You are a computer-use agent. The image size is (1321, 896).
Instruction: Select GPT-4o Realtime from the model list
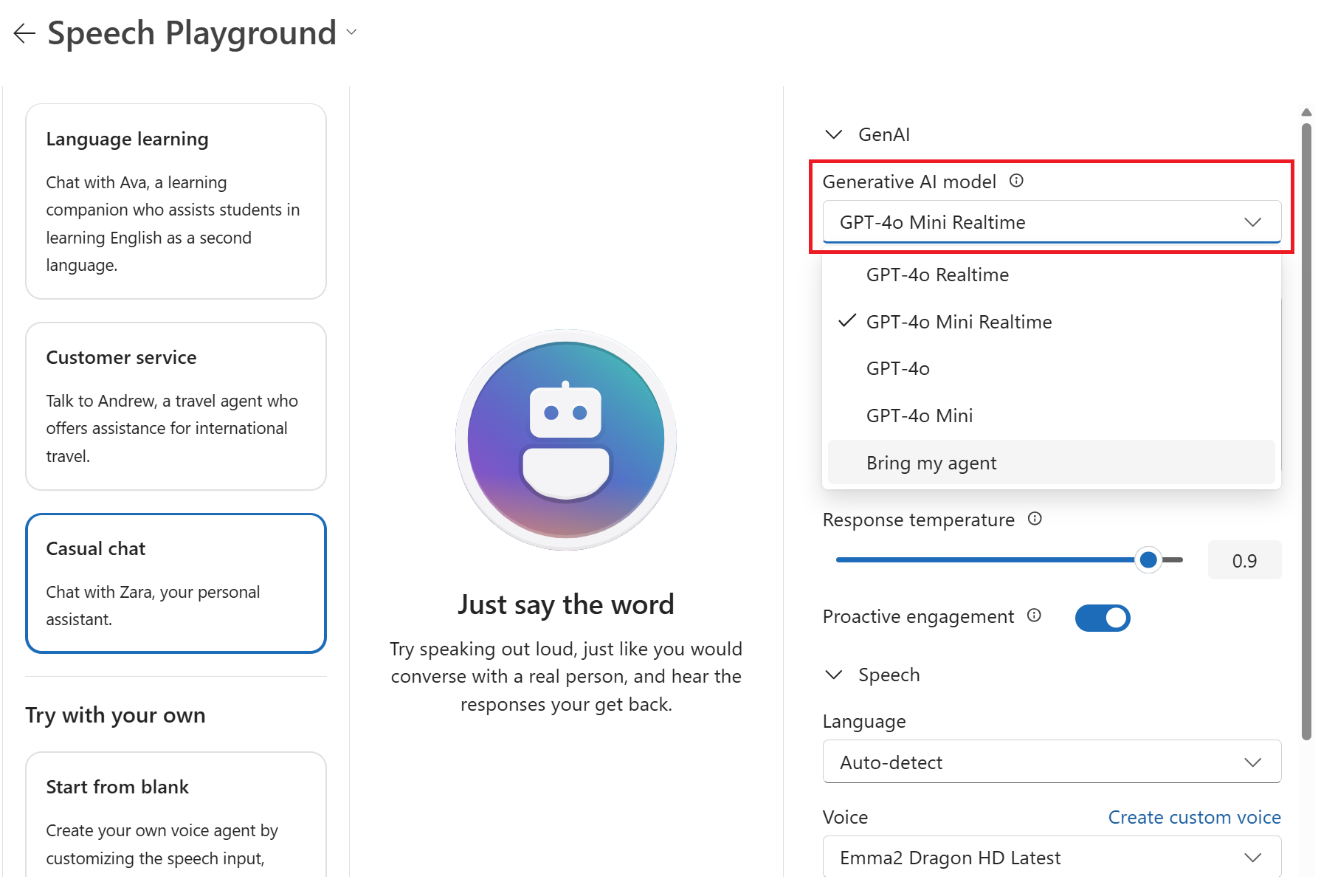tap(937, 274)
